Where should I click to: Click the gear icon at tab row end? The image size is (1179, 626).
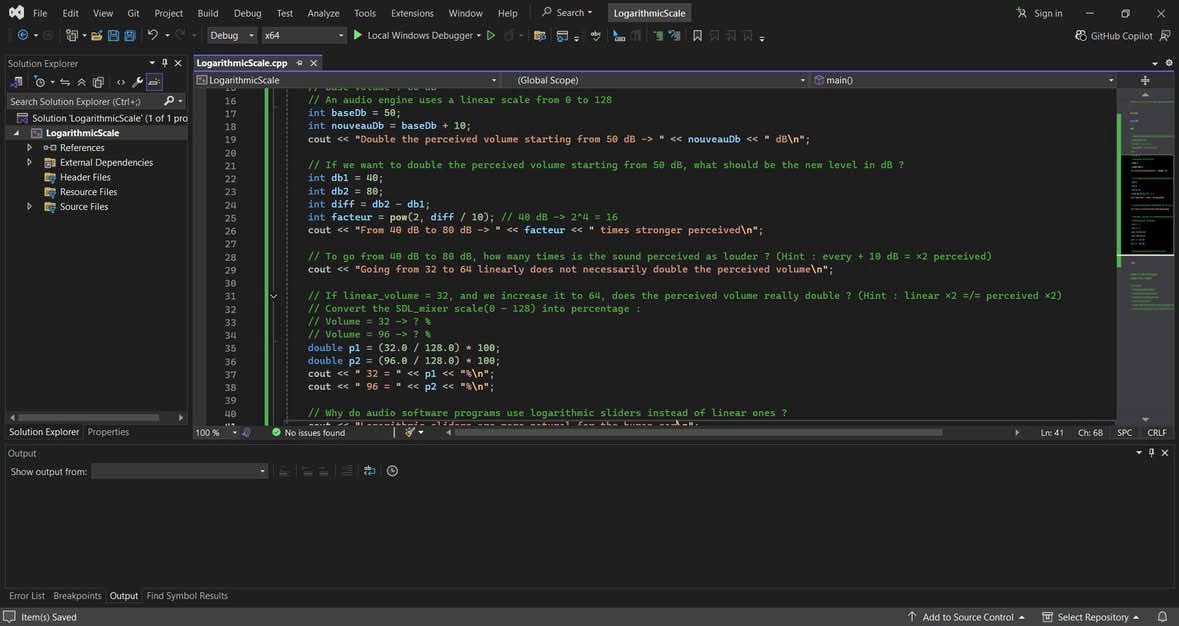point(1169,63)
